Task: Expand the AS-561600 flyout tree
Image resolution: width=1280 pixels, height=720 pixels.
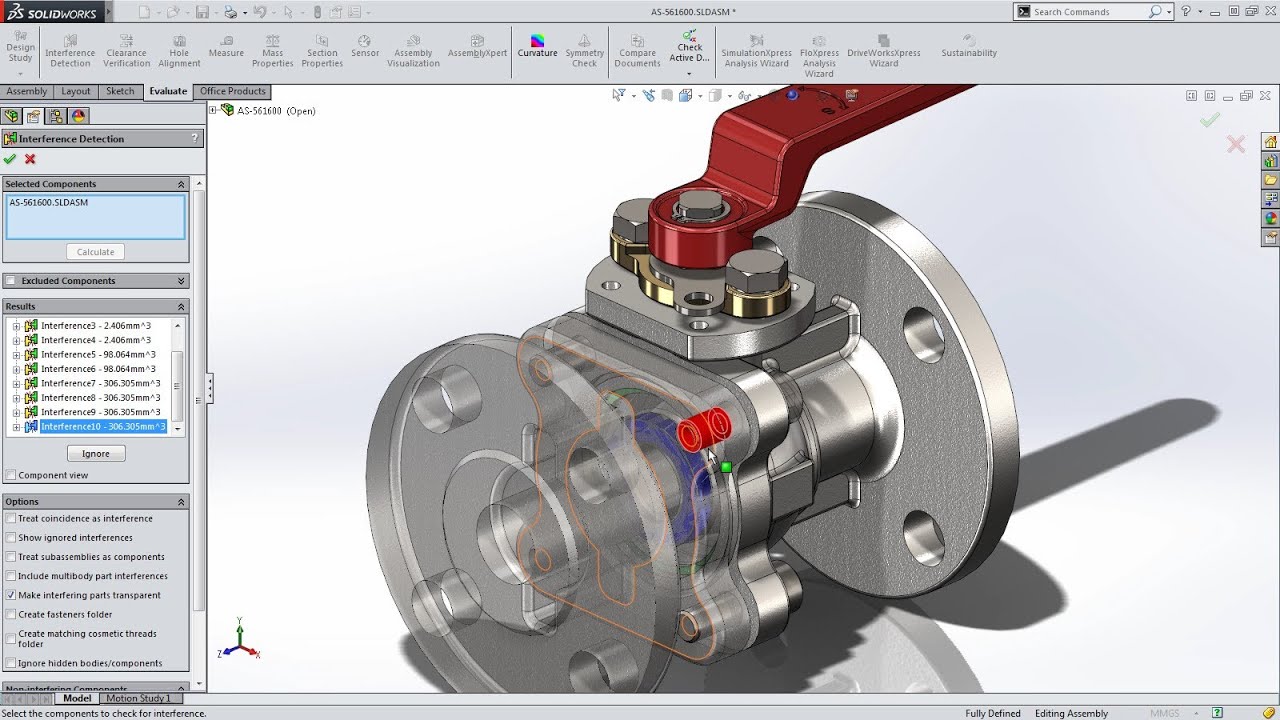Action: click(213, 111)
